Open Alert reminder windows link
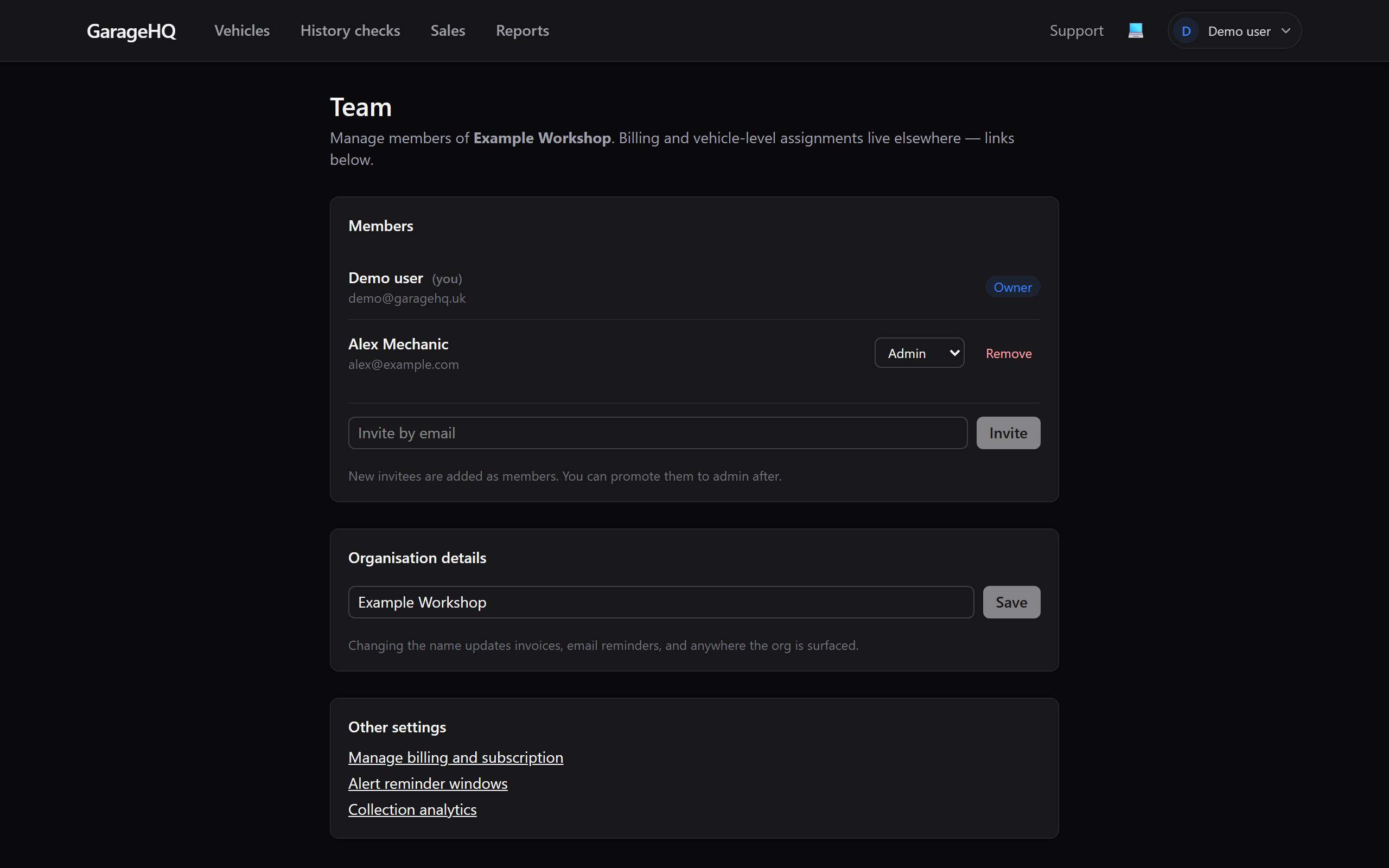Image resolution: width=1389 pixels, height=868 pixels. pos(428,783)
